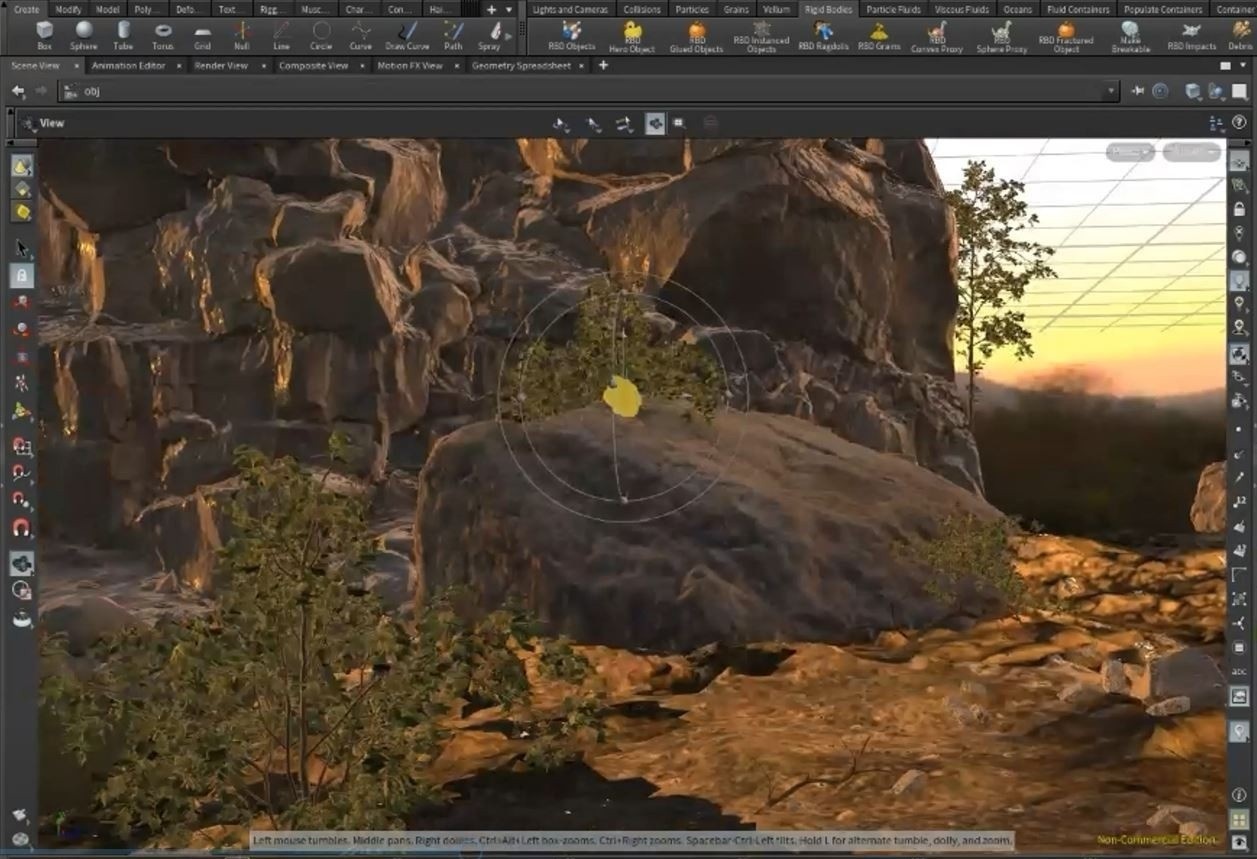Select the Grid shelf tool
This screenshot has width=1257, height=859.
(x=202, y=35)
